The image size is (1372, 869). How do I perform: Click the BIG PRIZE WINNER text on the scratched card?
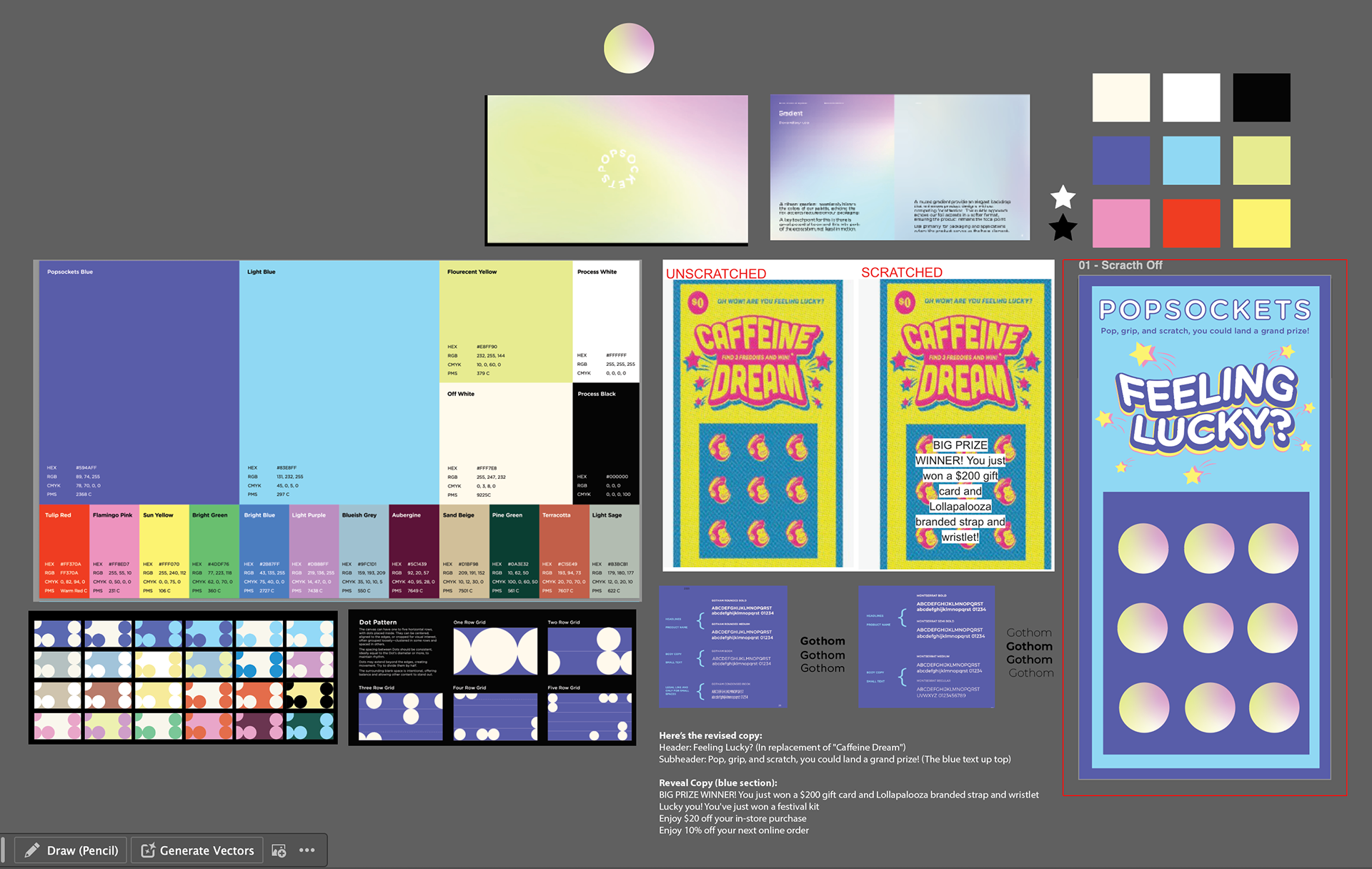pyautogui.click(x=960, y=491)
